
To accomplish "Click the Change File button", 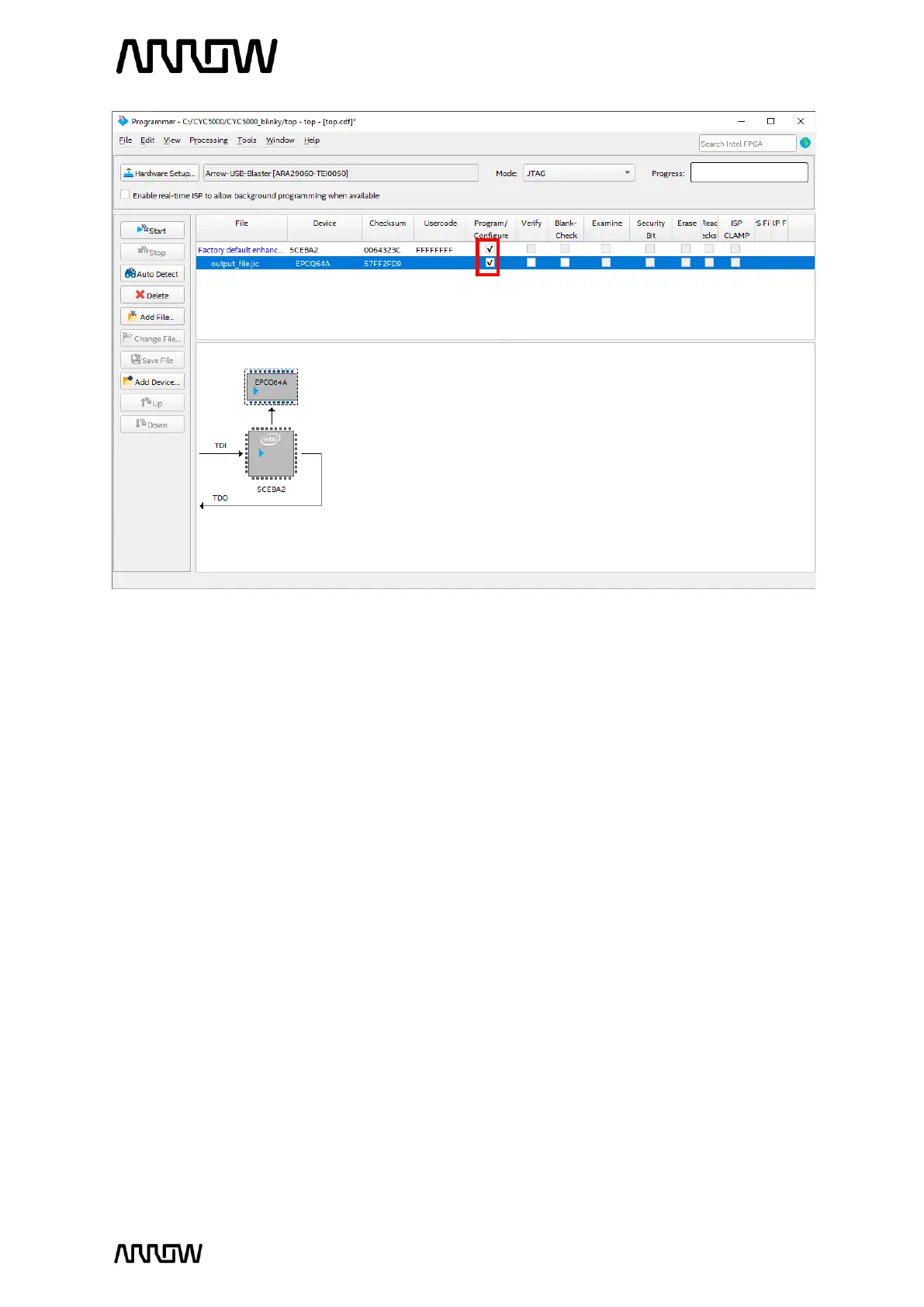I will pos(152,338).
